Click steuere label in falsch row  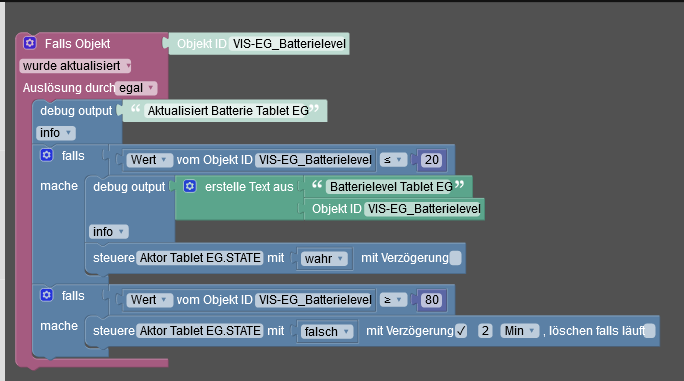[x=114, y=331]
